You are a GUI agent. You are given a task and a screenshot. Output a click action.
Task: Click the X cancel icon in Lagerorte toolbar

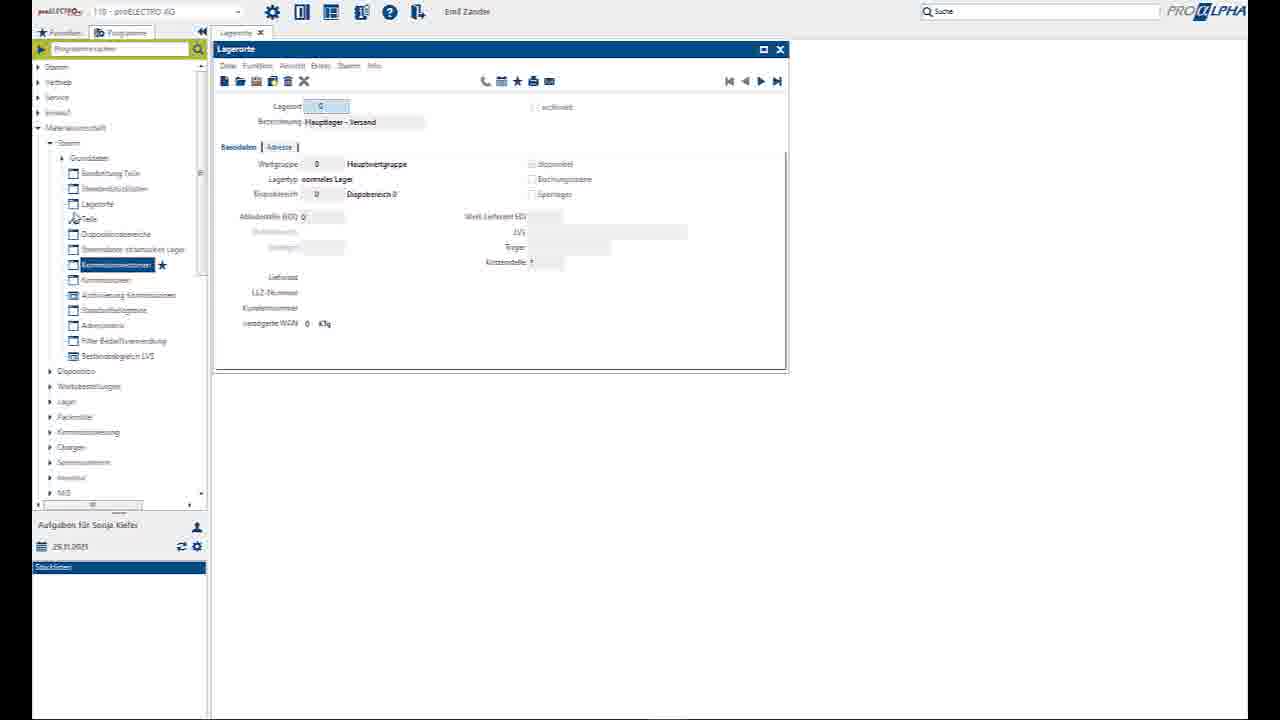(304, 81)
